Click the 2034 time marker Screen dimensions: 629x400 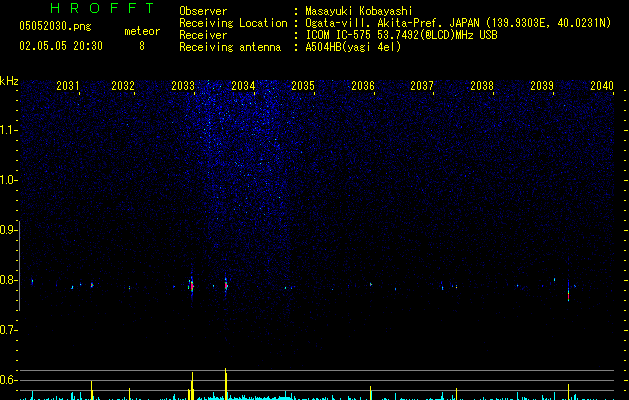[x=243, y=86]
